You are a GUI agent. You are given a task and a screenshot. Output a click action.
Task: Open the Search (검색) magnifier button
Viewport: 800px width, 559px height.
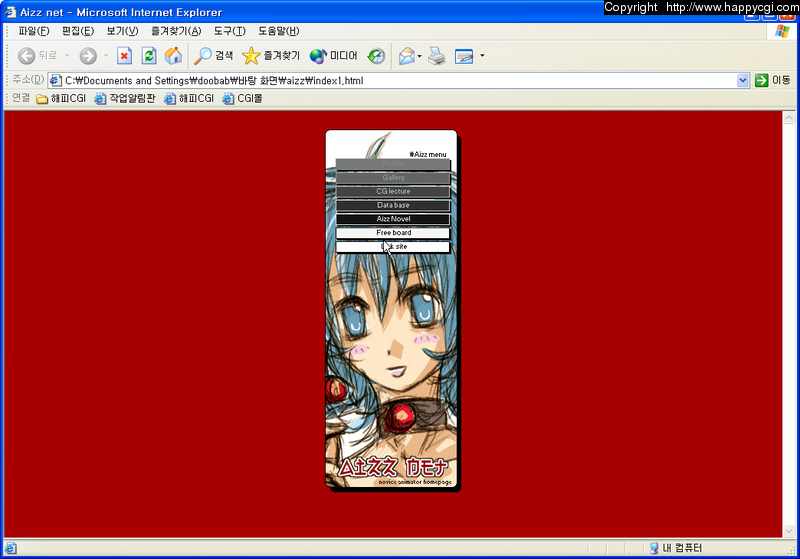213,56
